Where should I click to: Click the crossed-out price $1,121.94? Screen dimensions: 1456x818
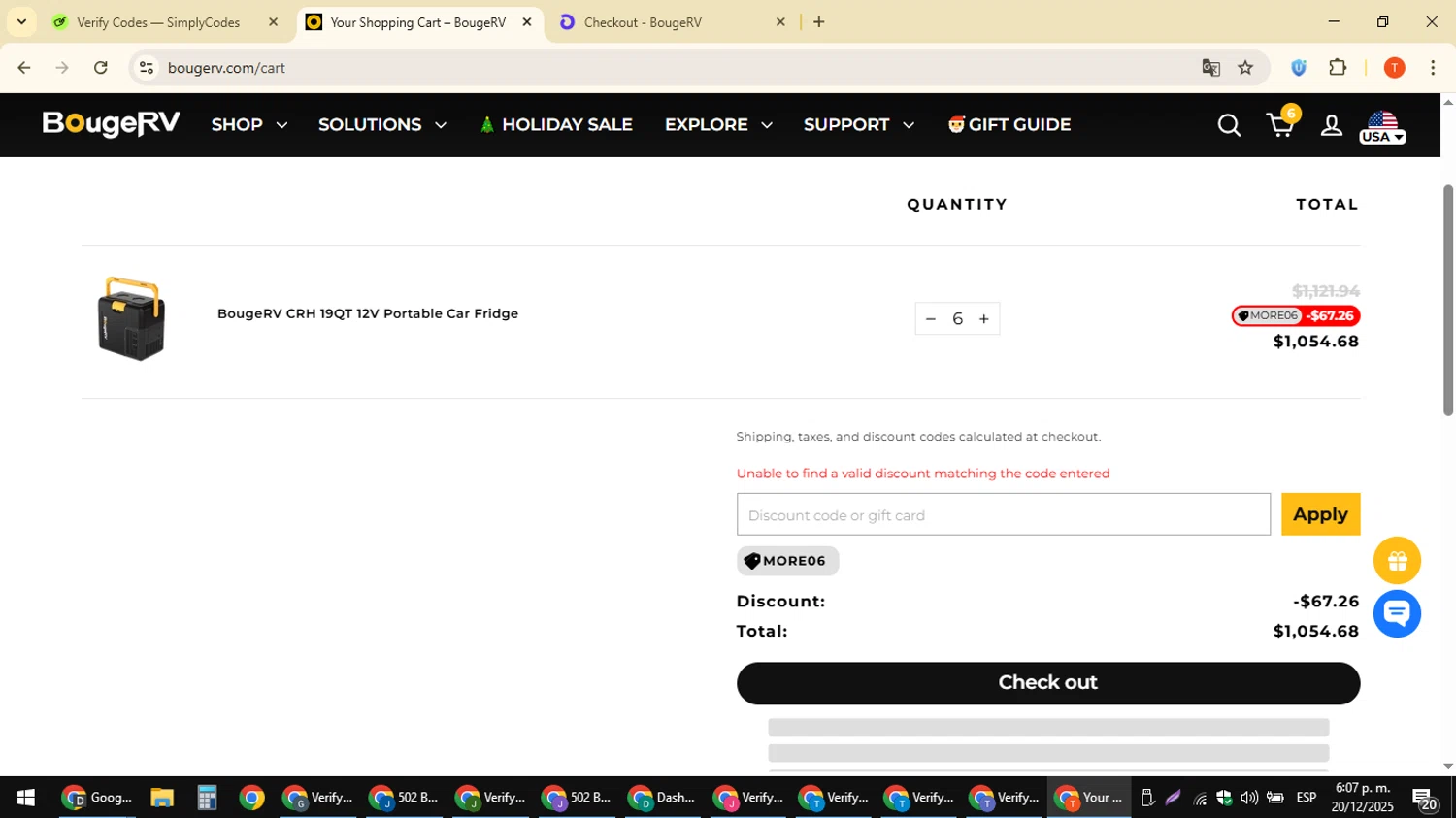pyautogui.click(x=1325, y=291)
